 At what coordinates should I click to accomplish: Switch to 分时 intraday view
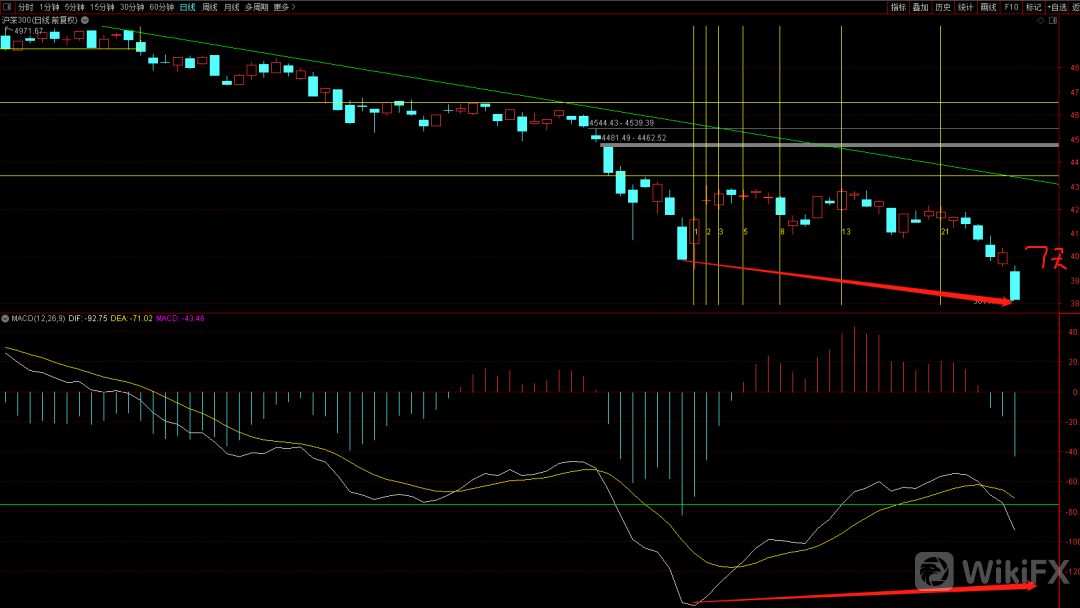pyautogui.click(x=26, y=7)
